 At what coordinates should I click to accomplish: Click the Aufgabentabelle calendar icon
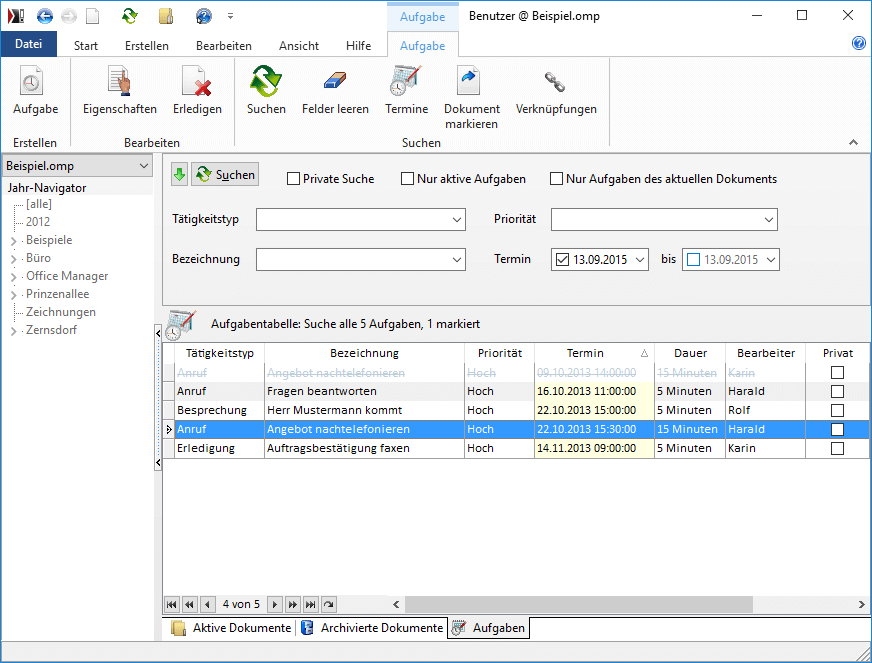[x=181, y=325]
